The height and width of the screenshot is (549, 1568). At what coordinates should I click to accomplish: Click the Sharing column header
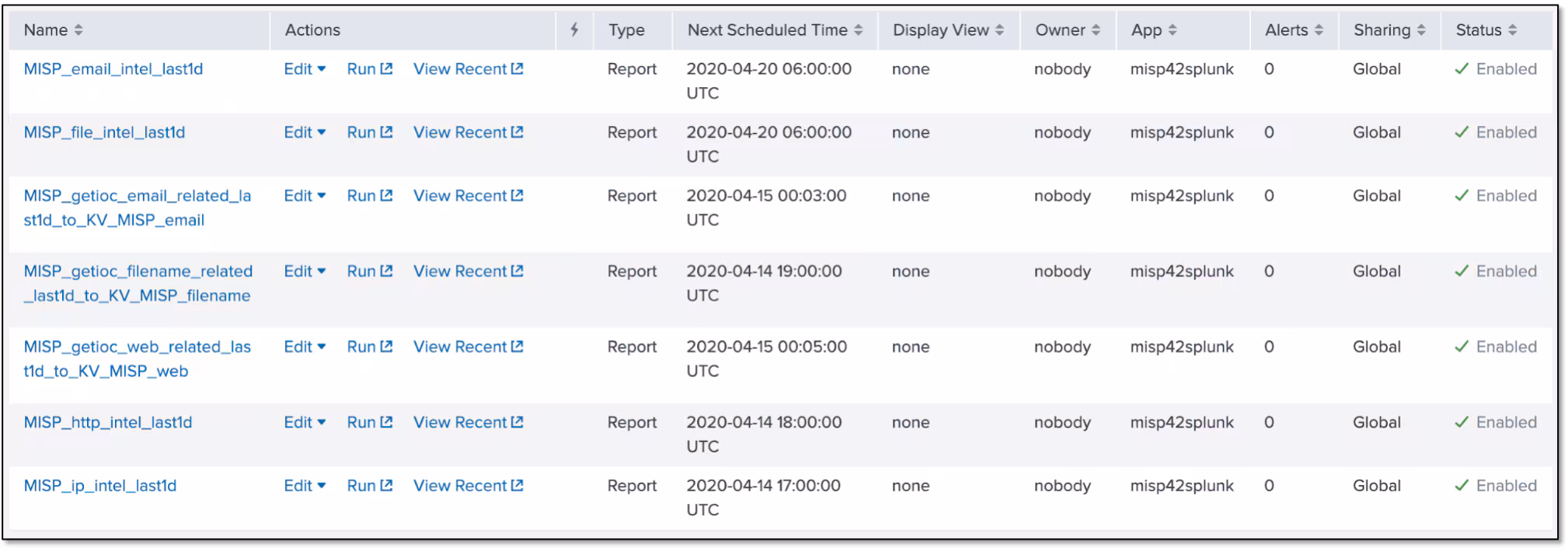pyautogui.click(x=1382, y=30)
